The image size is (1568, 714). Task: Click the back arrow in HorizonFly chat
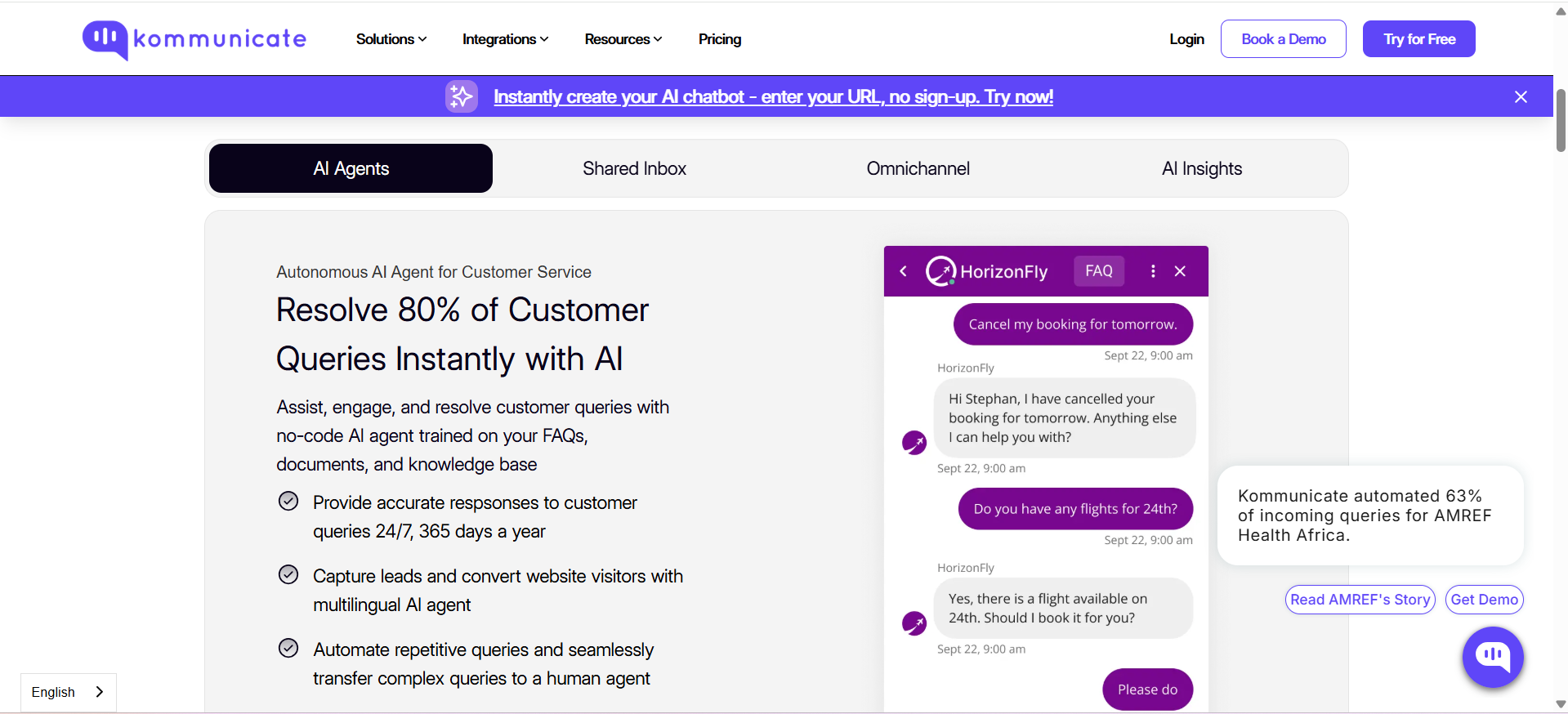(x=903, y=271)
